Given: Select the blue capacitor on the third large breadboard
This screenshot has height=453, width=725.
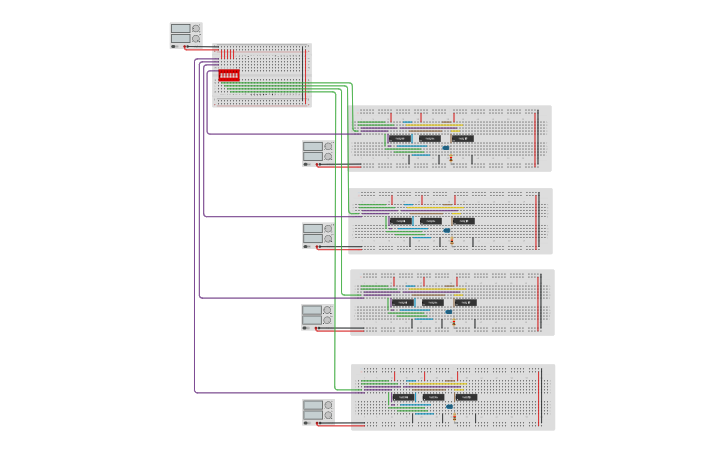Looking at the screenshot, I should [448, 312].
